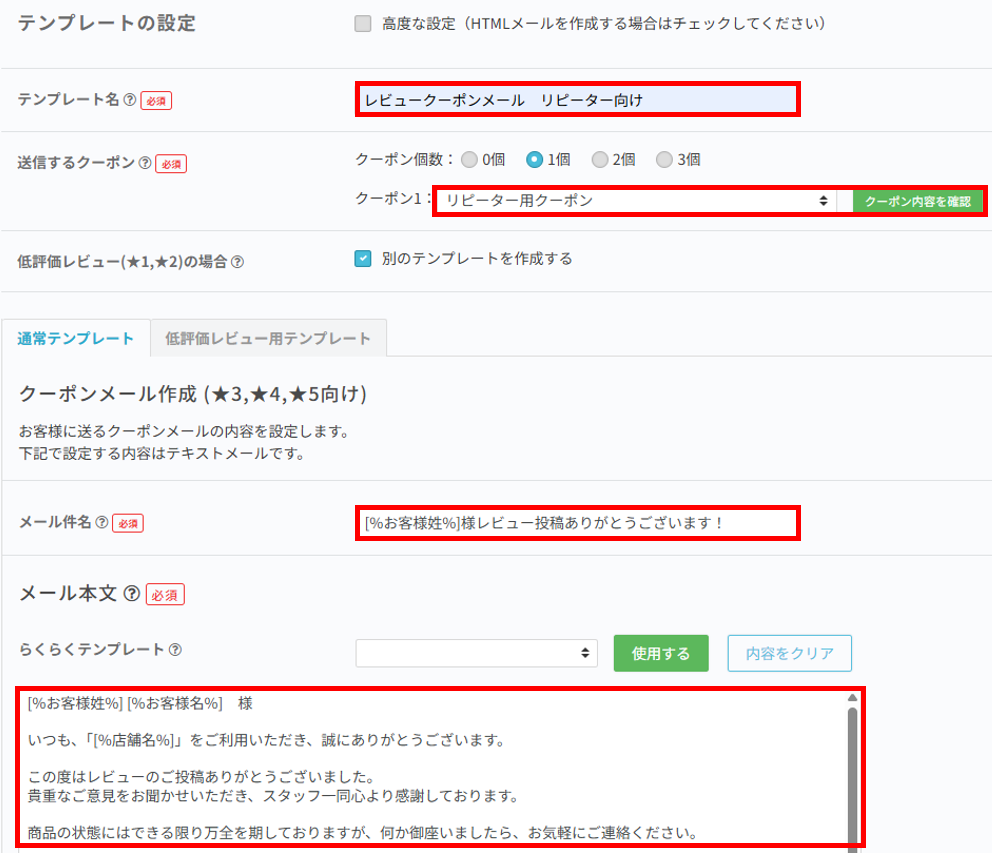
Task: Click help icon next to メール本文 heading
Action: click(131, 594)
